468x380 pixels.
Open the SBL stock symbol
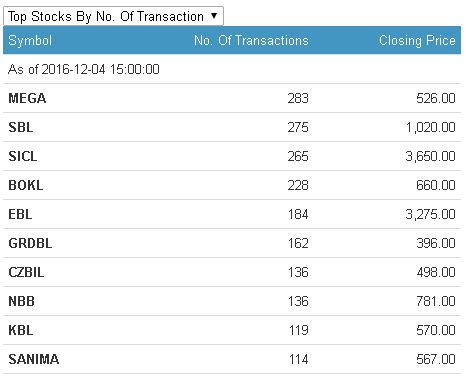21,127
